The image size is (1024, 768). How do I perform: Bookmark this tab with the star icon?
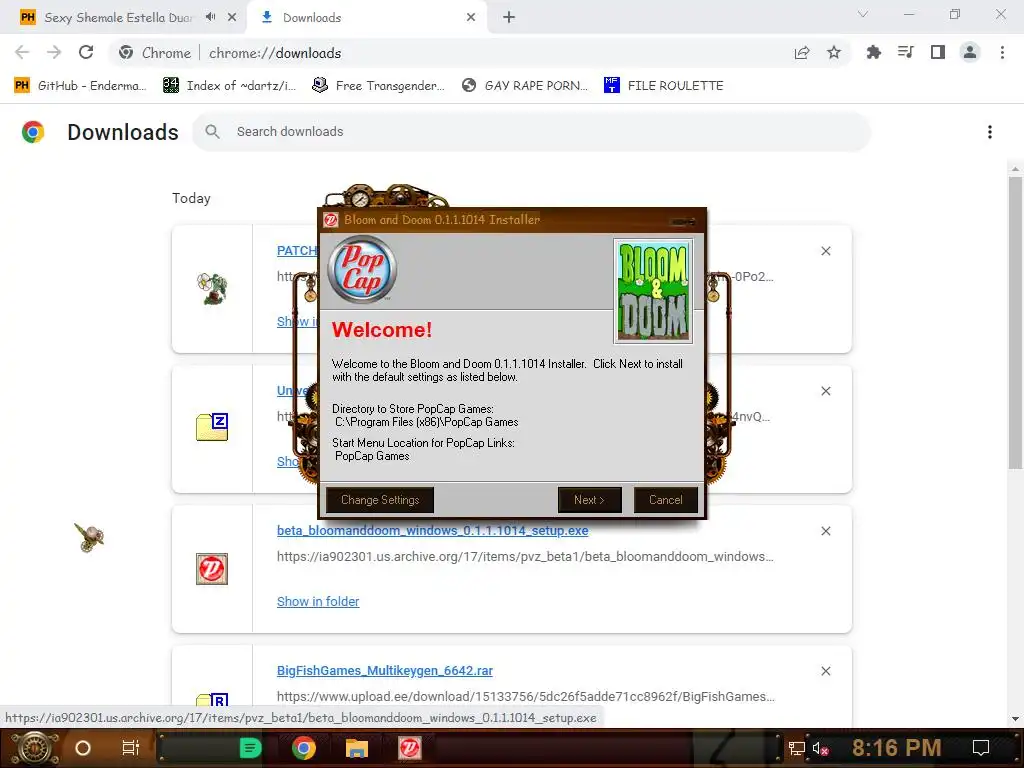pyautogui.click(x=834, y=52)
